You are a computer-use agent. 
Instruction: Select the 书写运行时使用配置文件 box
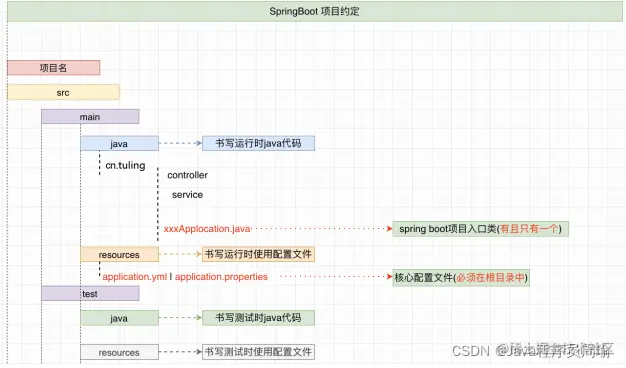(x=258, y=254)
